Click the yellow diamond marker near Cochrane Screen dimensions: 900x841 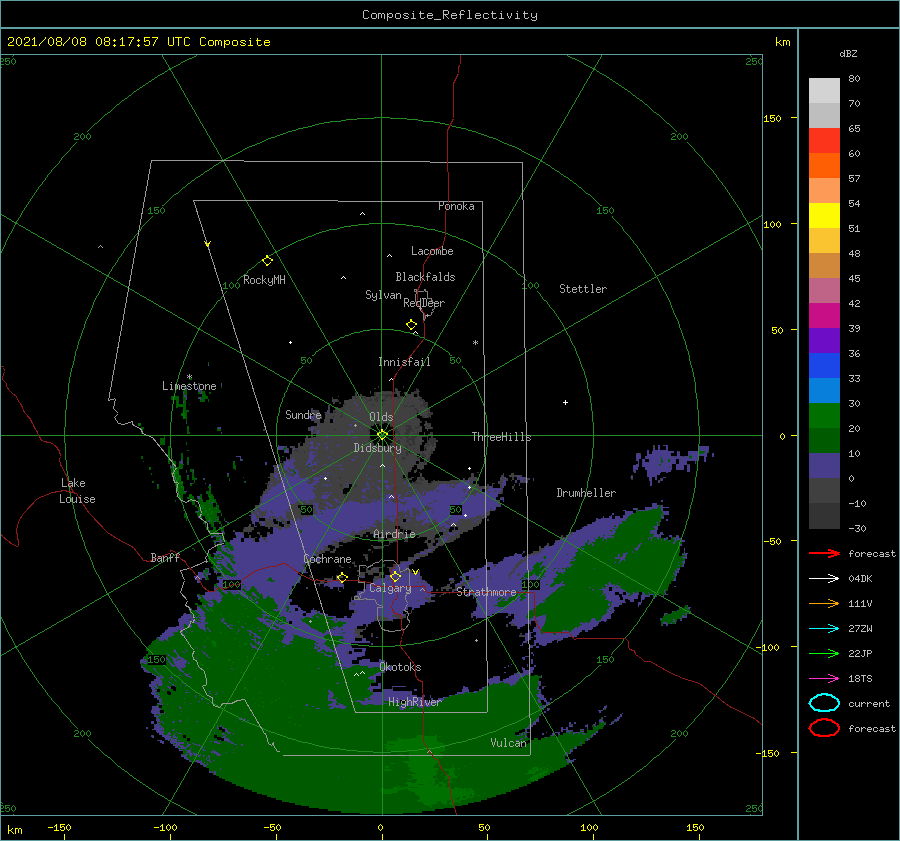point(342,577)
